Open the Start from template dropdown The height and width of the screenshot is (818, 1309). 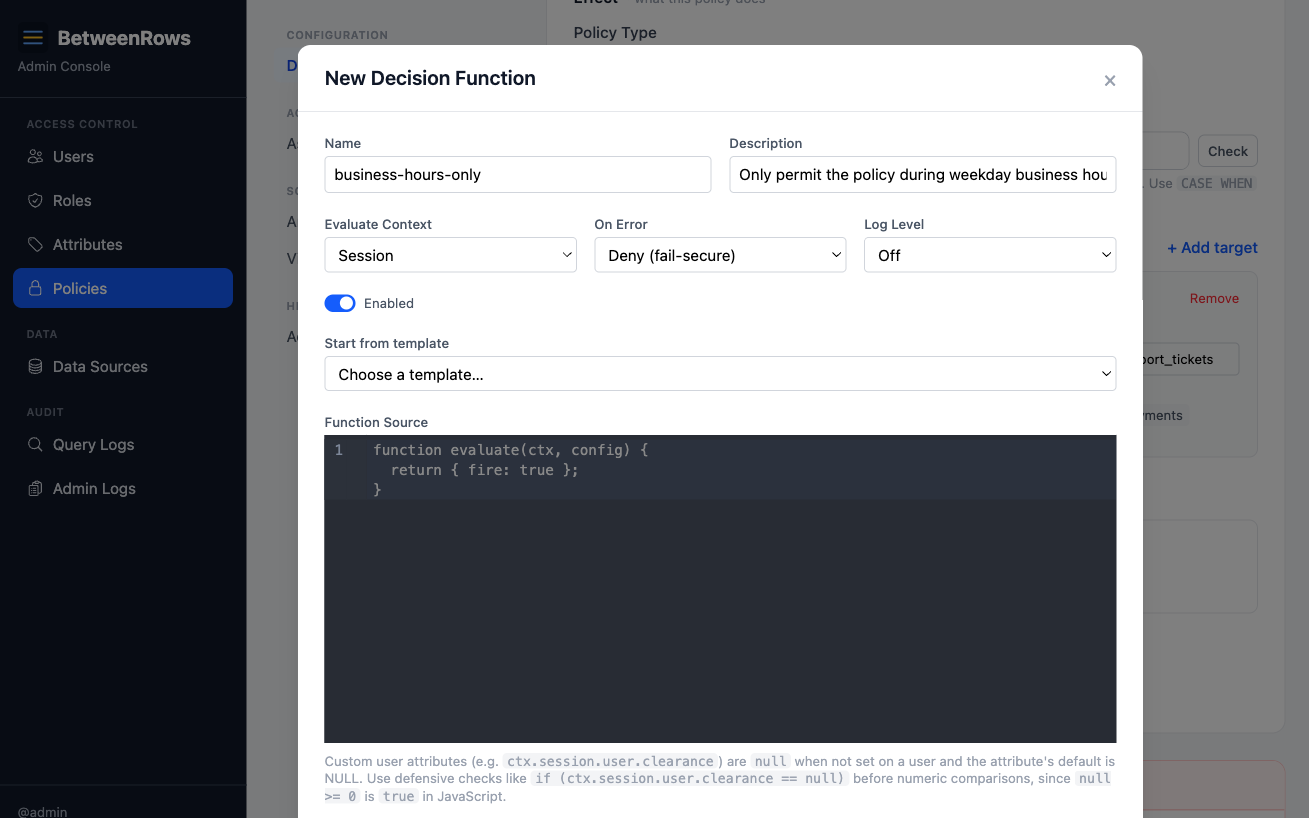tap(720, 374)
